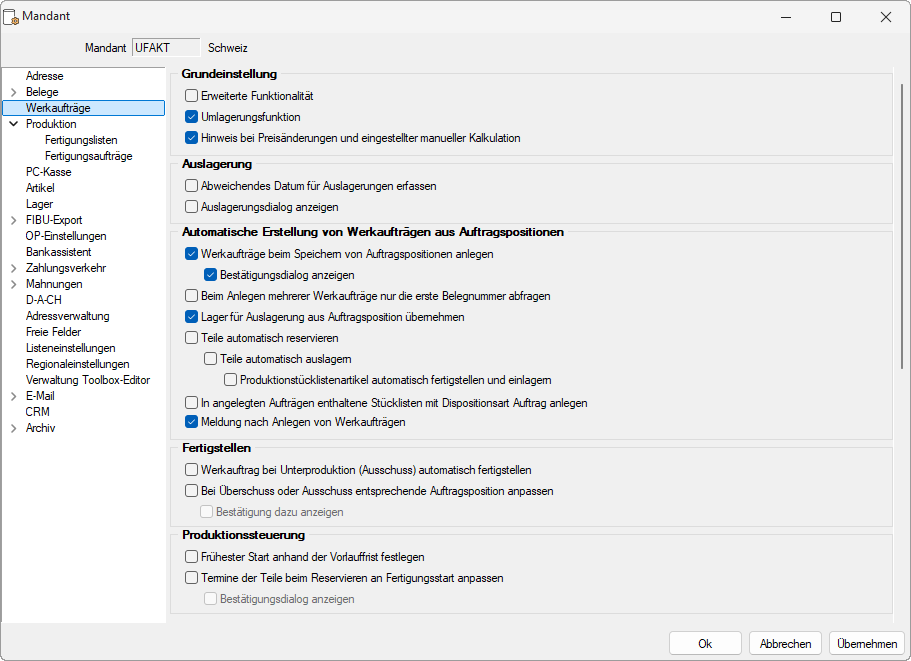911x661 pixels.
Task: Click the Mandant window icon in title bar
Action: [x=11, y=17]
